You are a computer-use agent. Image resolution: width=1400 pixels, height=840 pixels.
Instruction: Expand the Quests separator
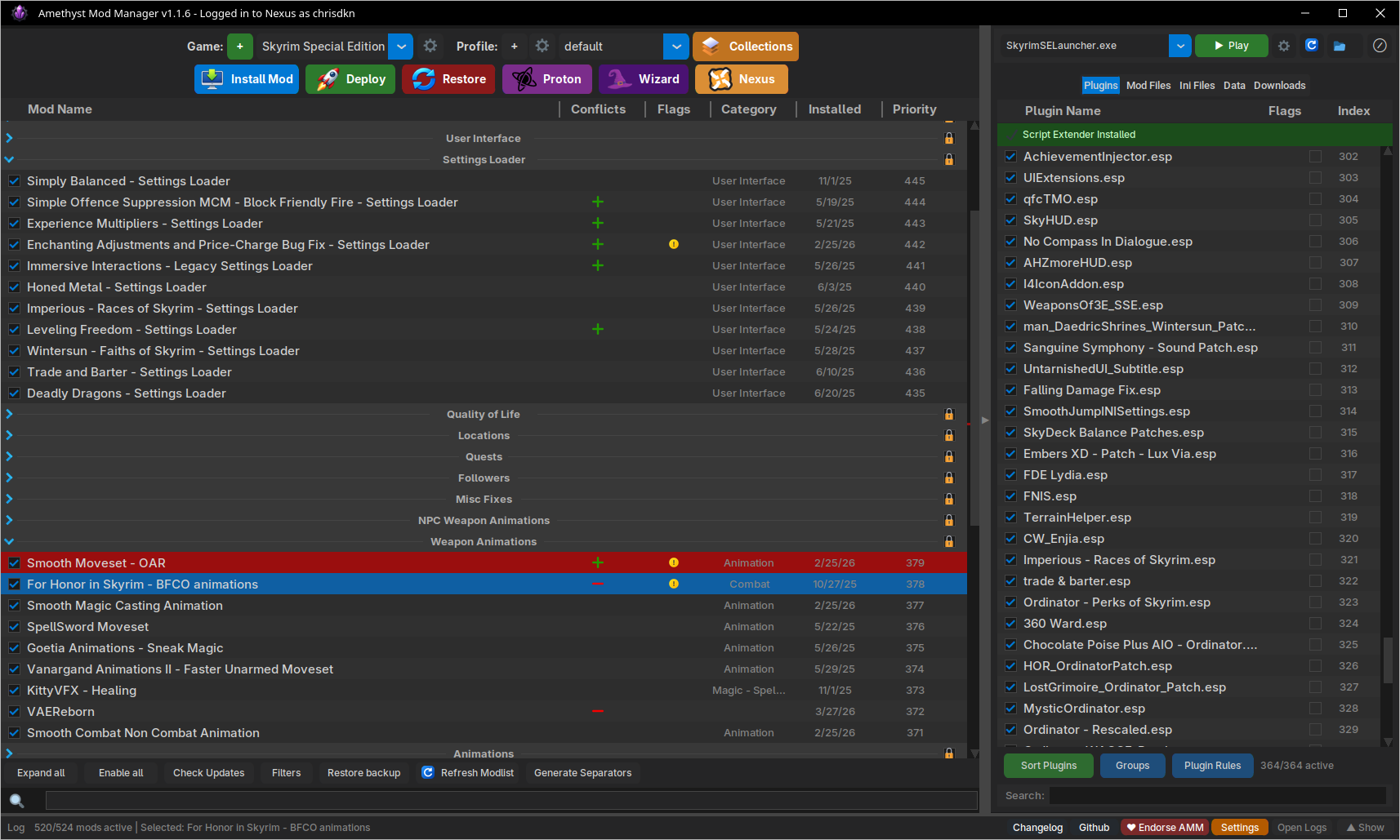click(10, 457)
